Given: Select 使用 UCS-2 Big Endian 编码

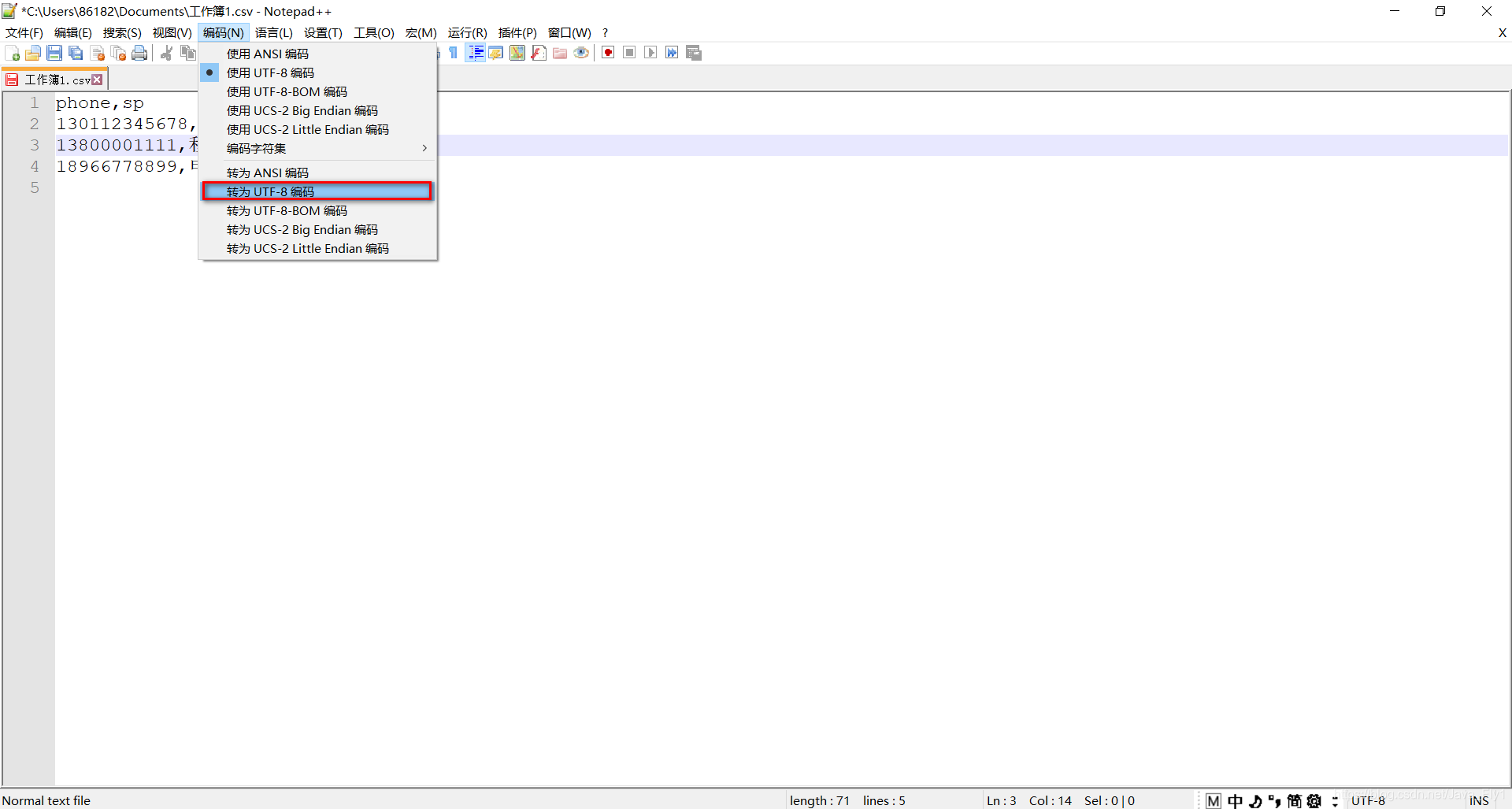Looking at the screenshot, I should coord(317,110).
